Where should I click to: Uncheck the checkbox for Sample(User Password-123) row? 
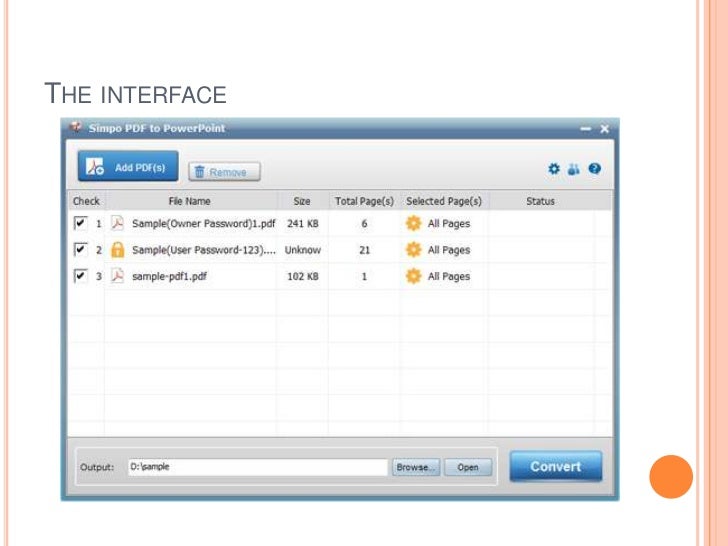[80, 249]
